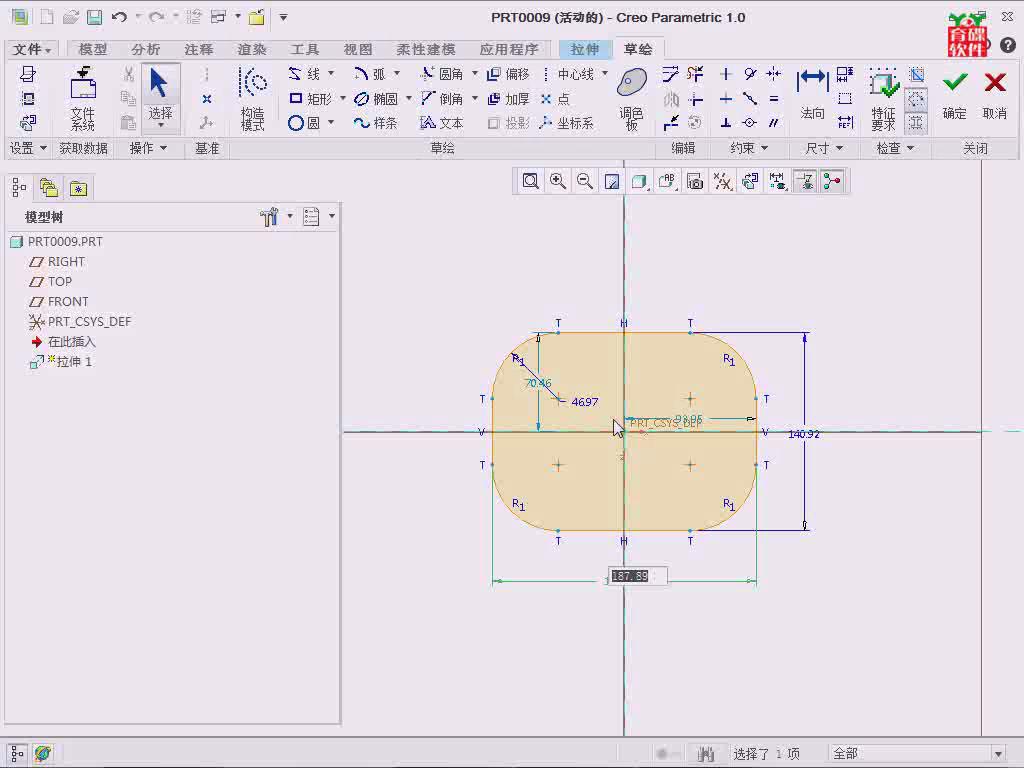Open the 柔性建模 ribbon tab

(x=426, y=49)
